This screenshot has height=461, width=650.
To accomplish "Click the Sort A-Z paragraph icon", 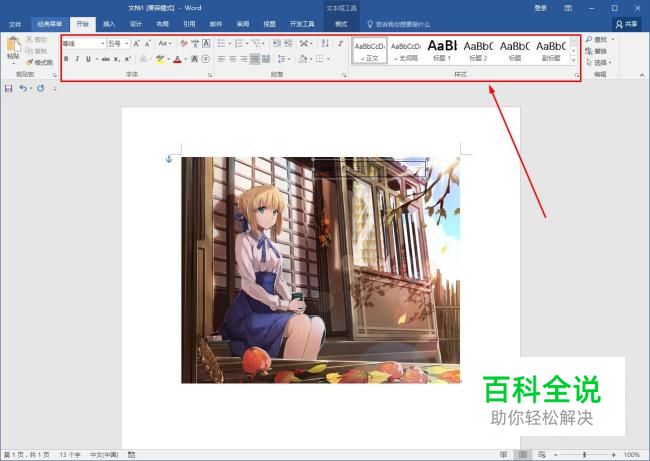I will click(x=325, y=43).
